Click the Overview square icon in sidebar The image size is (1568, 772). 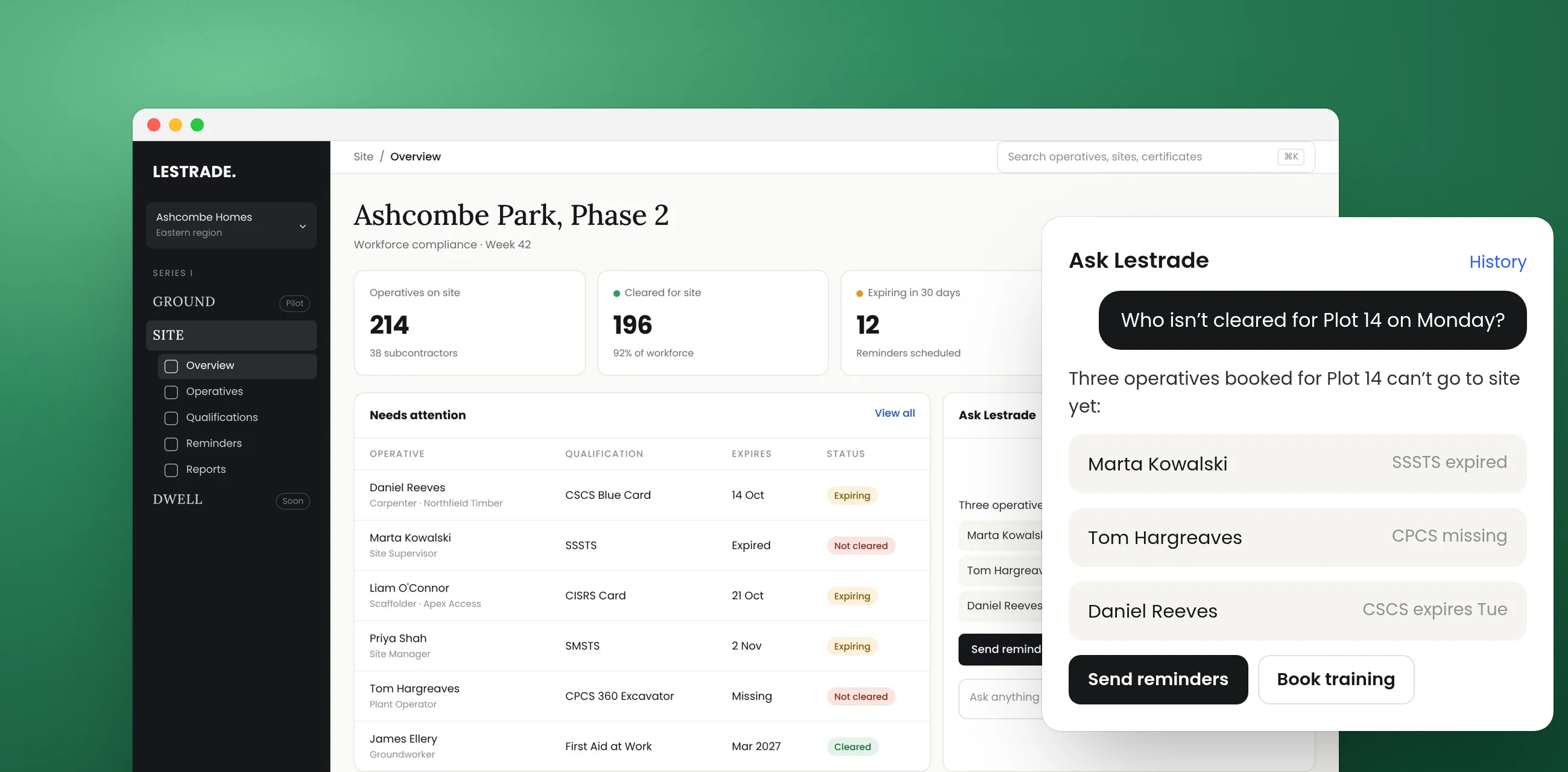pos(171,366)
